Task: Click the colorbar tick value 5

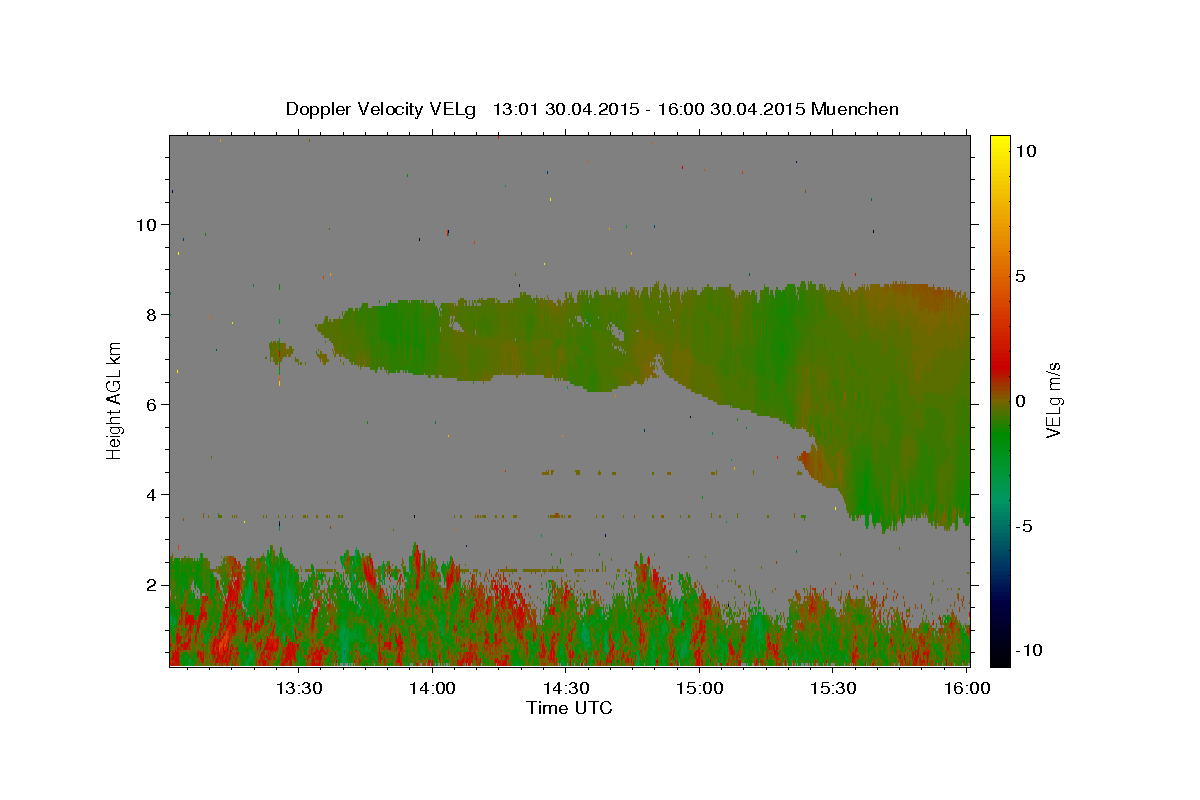Action: (1022, 275)
